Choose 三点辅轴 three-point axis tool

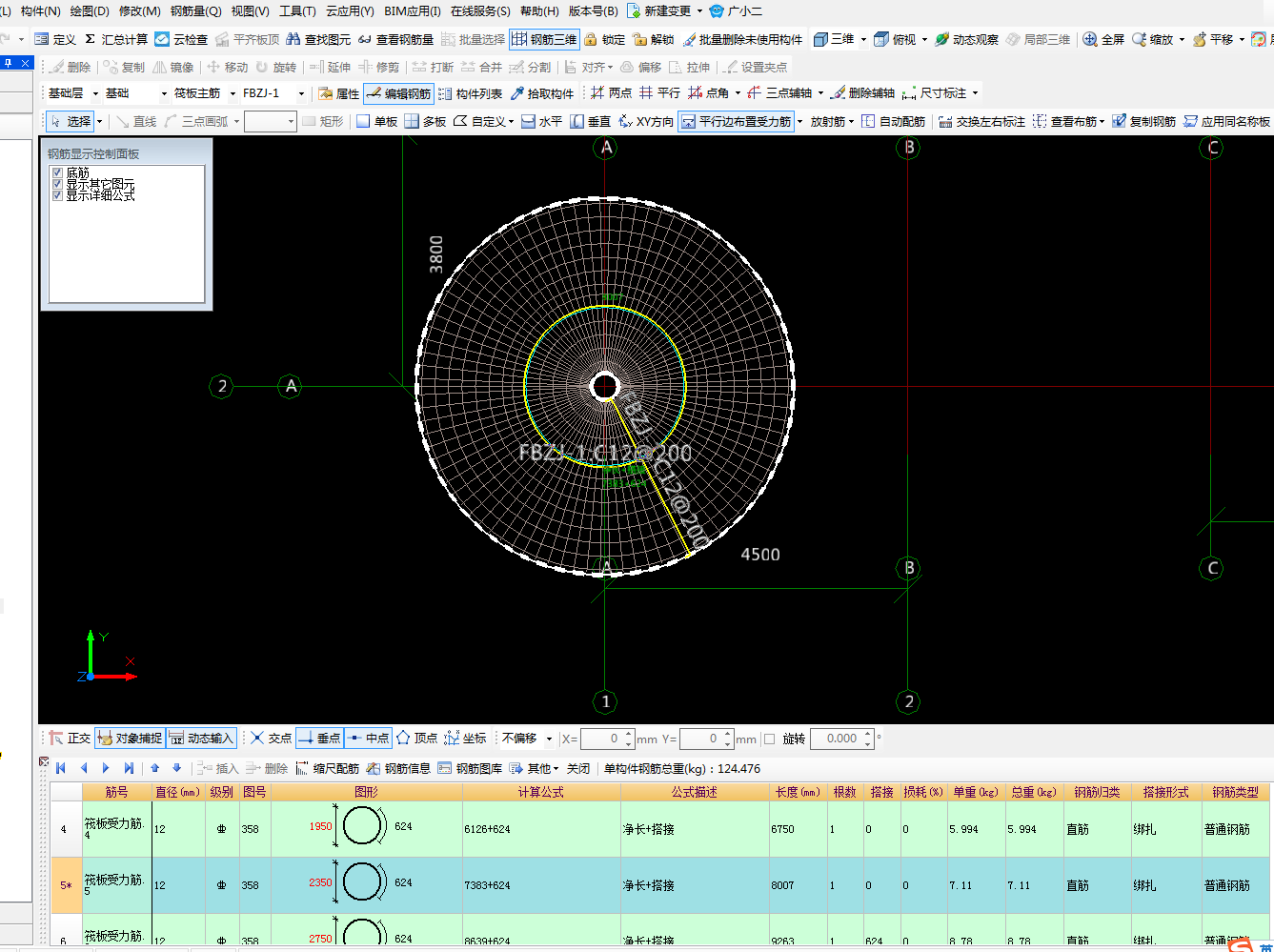tap(779, 92)
